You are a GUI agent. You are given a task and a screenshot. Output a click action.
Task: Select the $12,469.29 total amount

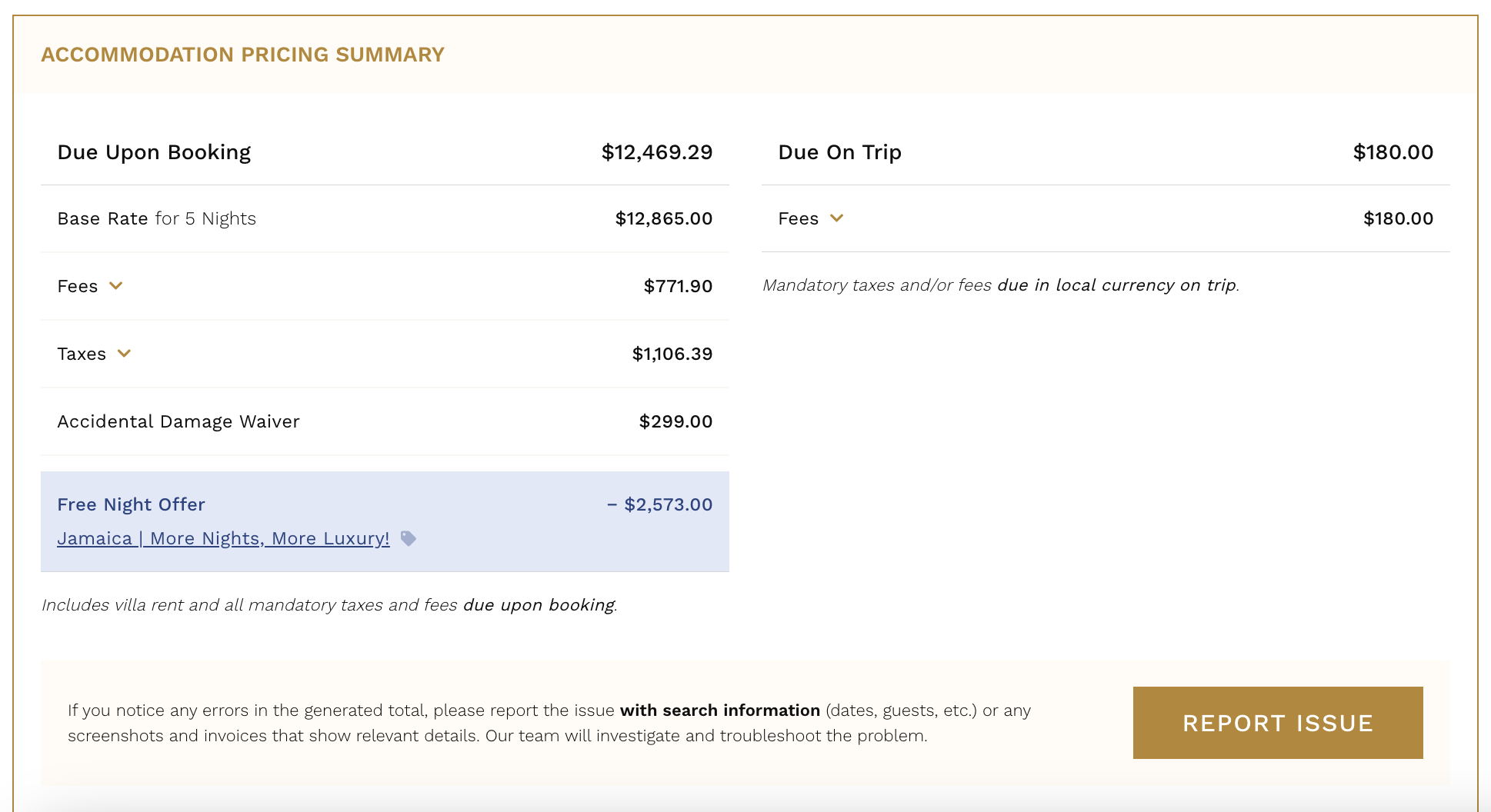click(657, 152)
